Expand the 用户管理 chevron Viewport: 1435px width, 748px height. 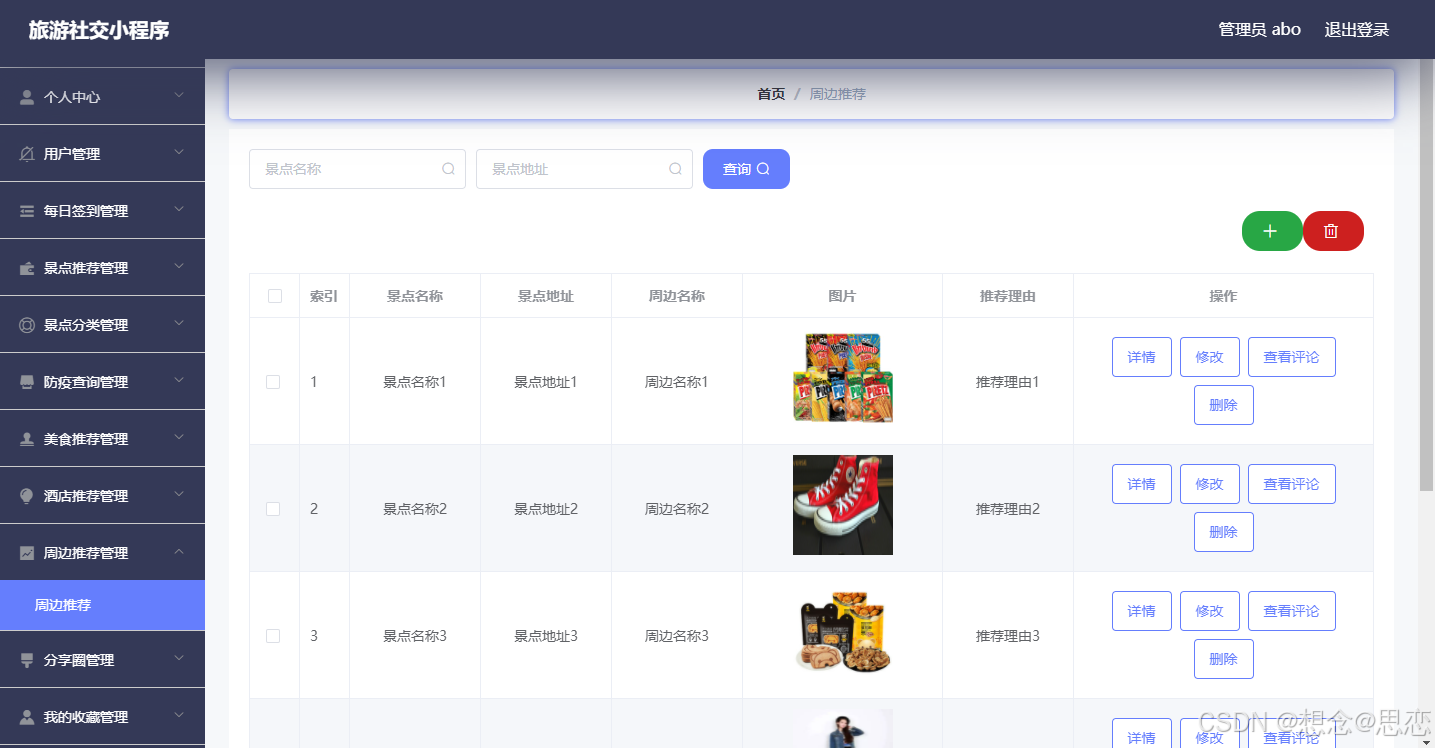179,153
